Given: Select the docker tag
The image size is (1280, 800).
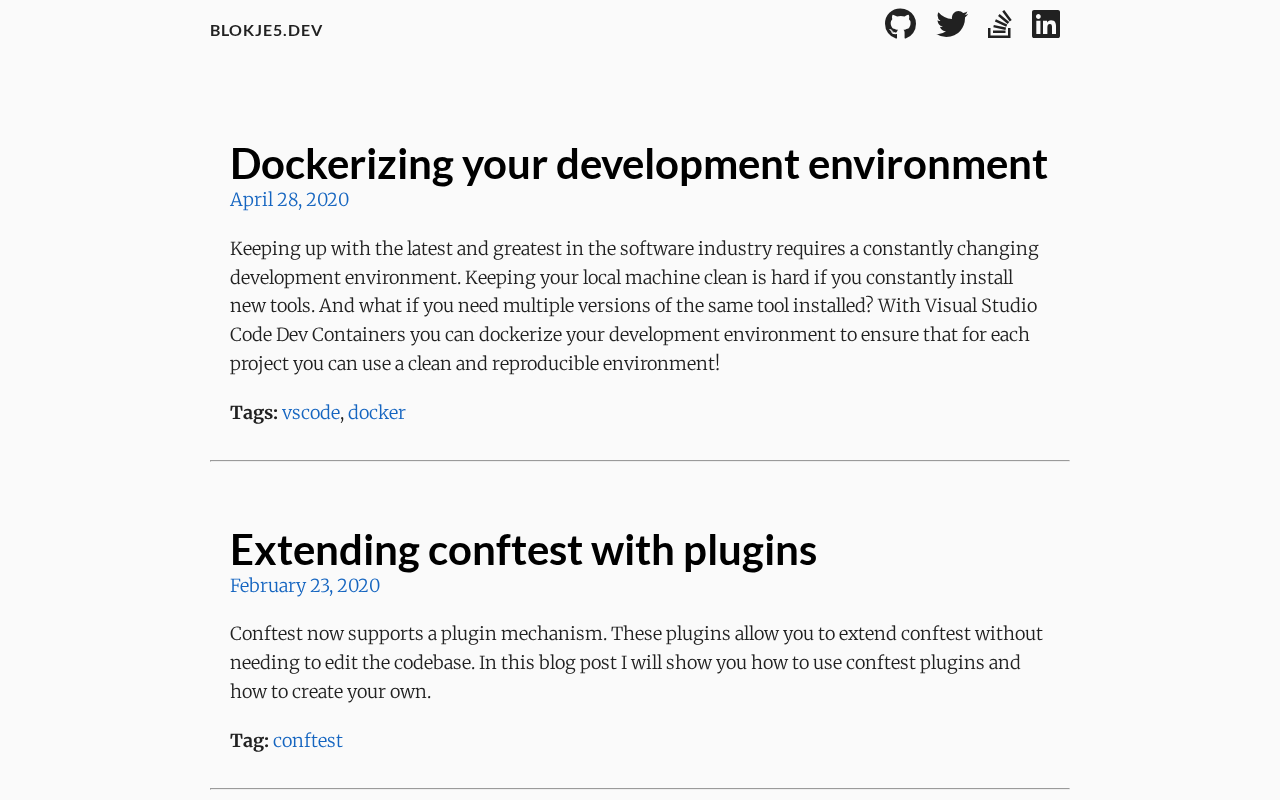Looking at the screenshot, I should click(x=376, y=412).
